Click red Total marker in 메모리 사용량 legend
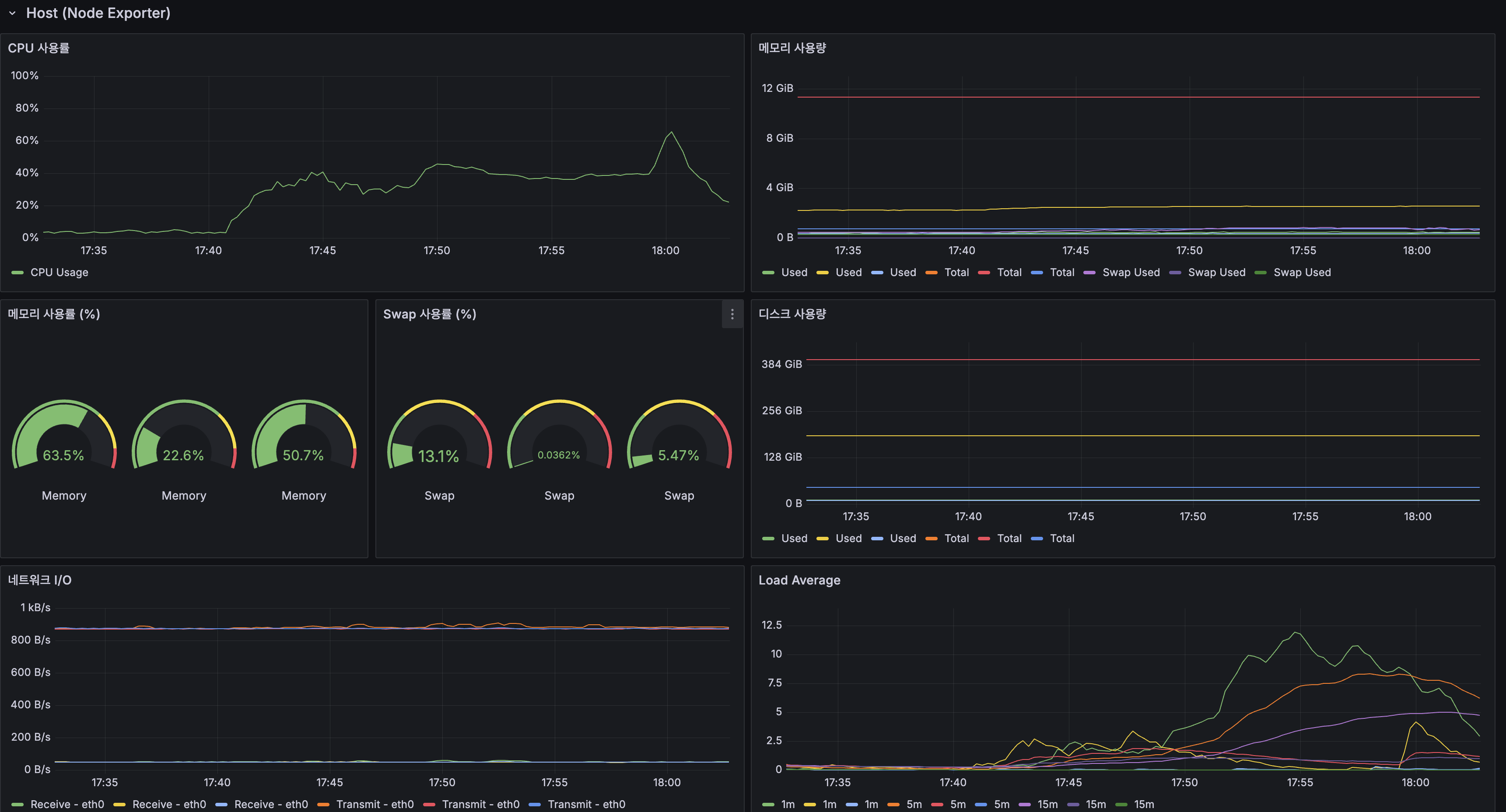Viewport: 1506px width, 812px height. tap(984, 273)
